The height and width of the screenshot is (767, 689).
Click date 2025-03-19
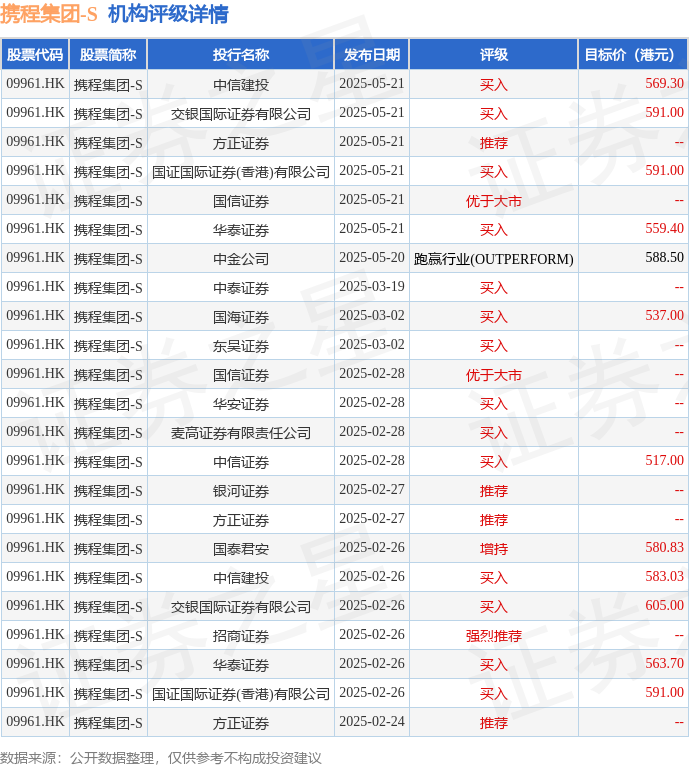pyautogui.click(x=372, y=287)
